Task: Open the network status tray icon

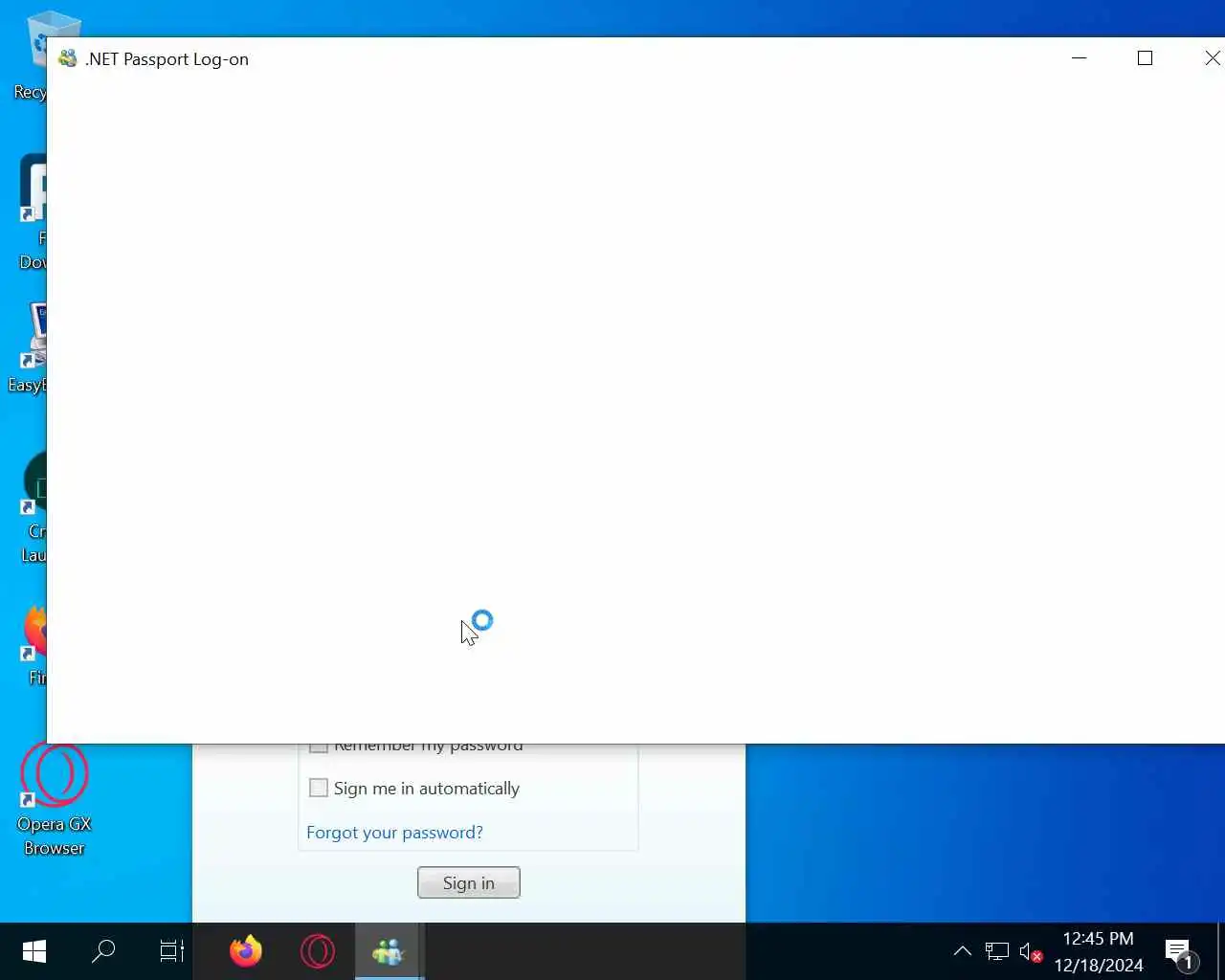Action: tap(997, 951)
